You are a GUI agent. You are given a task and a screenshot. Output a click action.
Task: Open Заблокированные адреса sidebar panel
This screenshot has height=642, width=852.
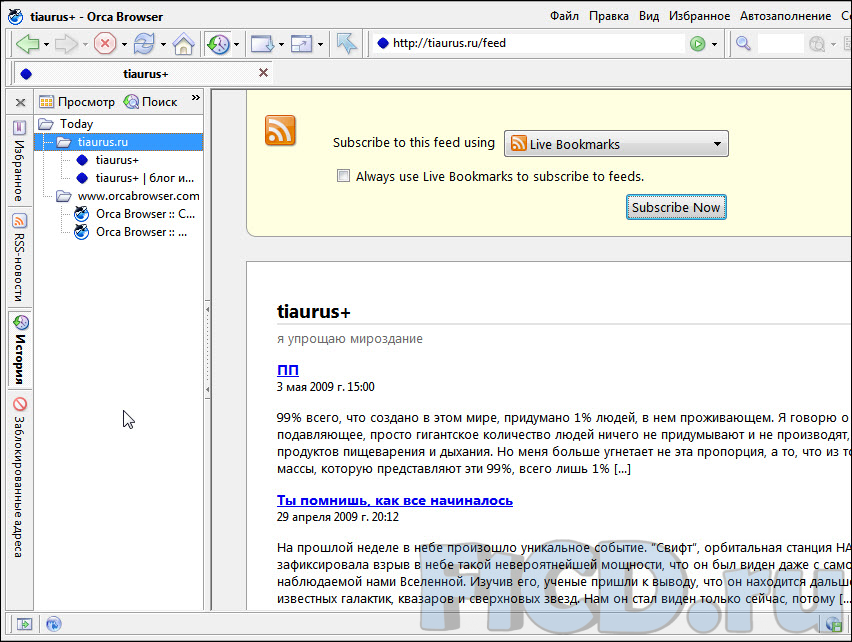20,477
